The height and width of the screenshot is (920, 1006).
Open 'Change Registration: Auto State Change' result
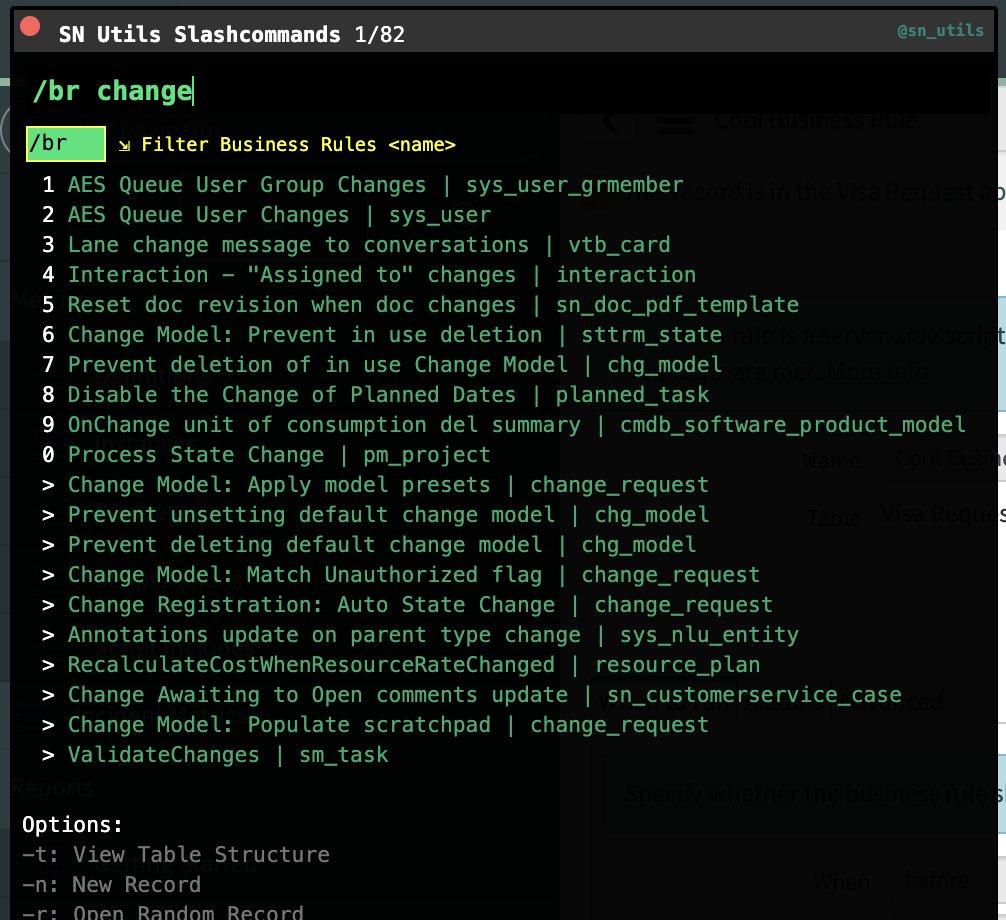(x=420, y=604)
